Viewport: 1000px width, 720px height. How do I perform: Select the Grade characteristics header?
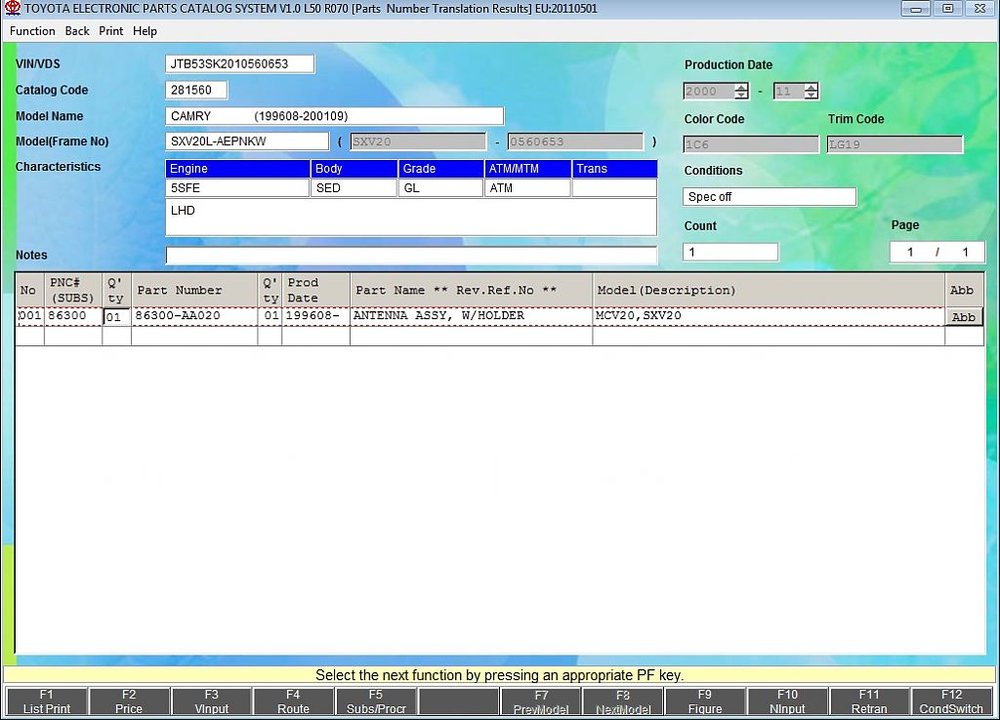[441, 168]
